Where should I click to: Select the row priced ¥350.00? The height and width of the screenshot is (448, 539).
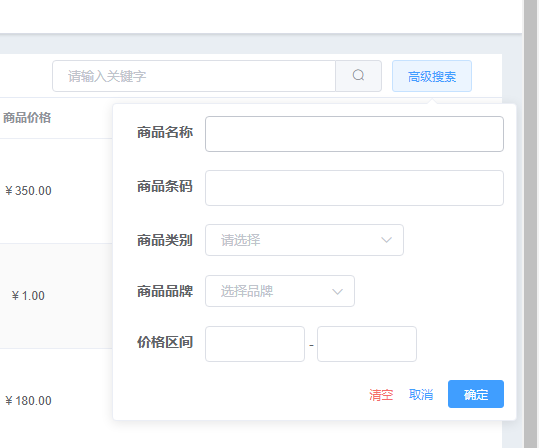pos(56,191)
